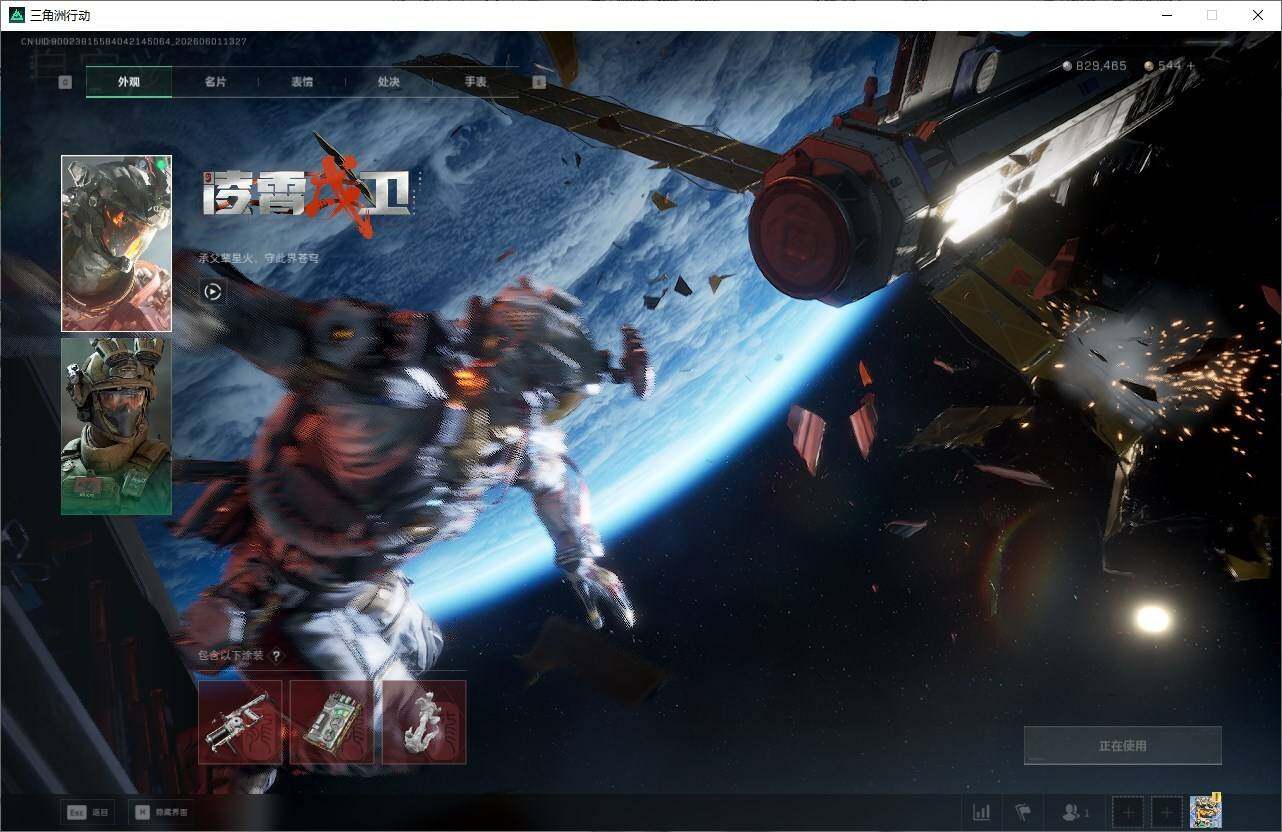View the included weapon skin item
The width and height of the screenshot is (1282, 832).
click(x=240, y=722)
